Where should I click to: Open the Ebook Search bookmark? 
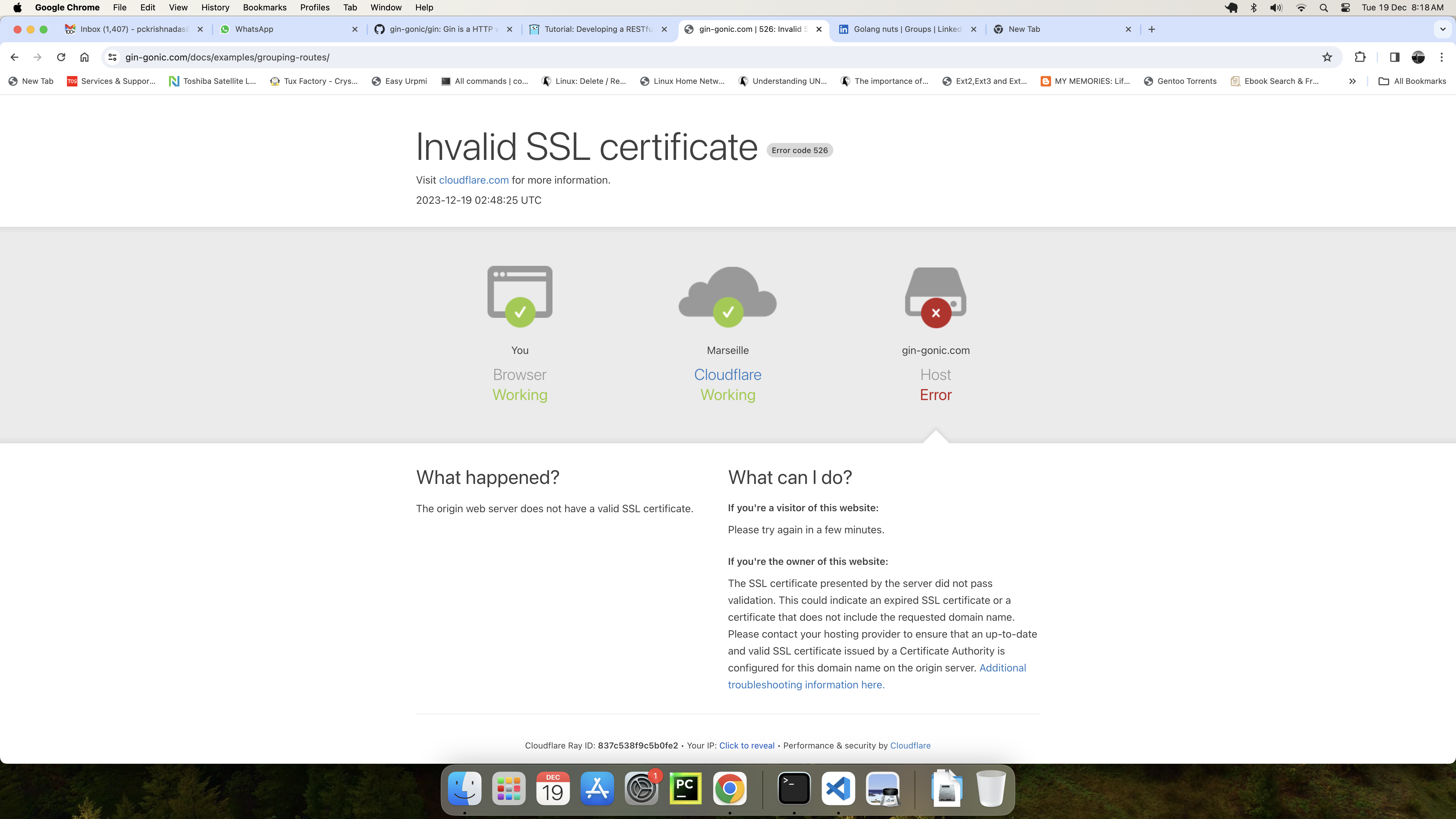[x=1275, y=81]
